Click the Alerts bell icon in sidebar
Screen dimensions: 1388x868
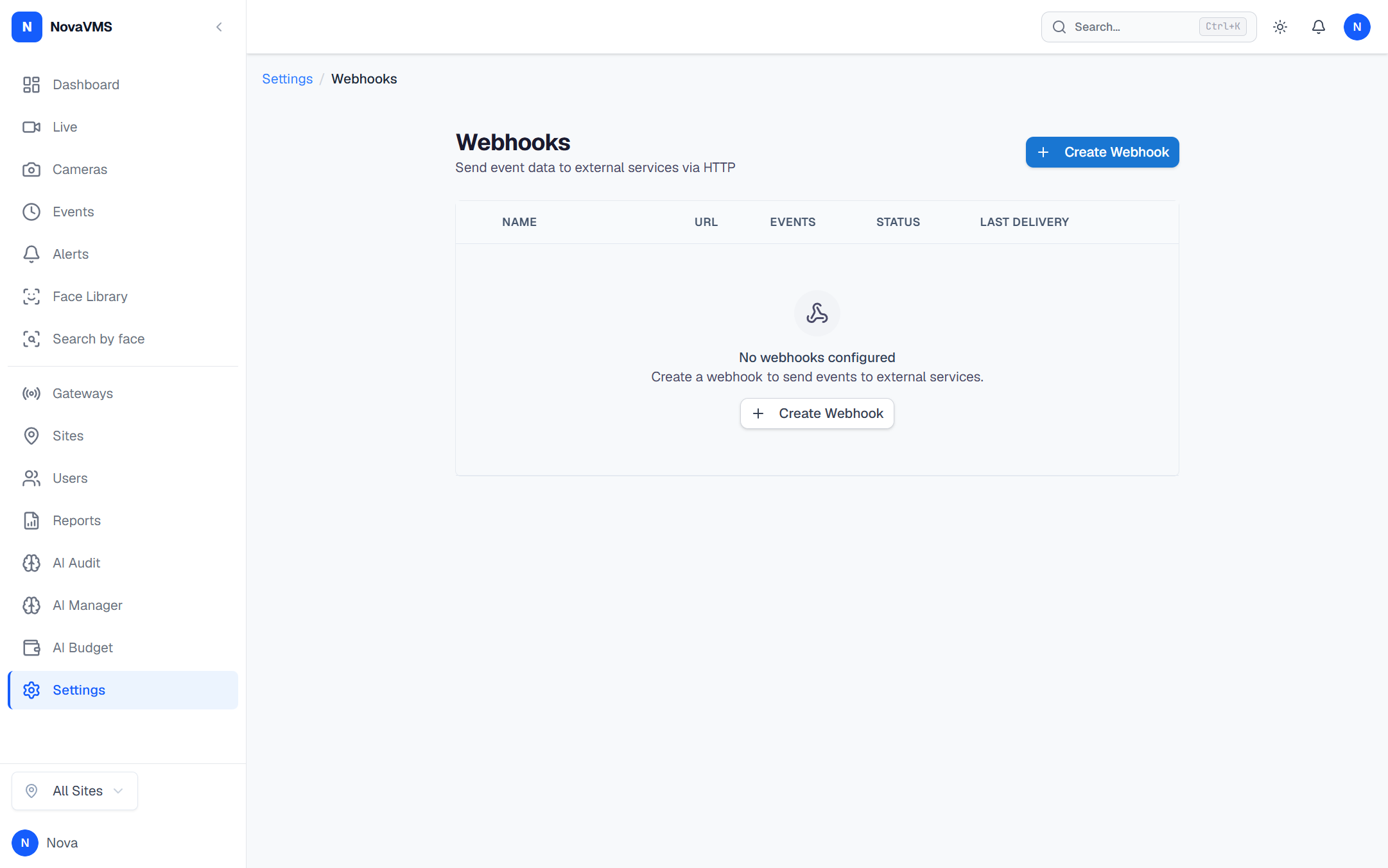click(x=31, y=254)
